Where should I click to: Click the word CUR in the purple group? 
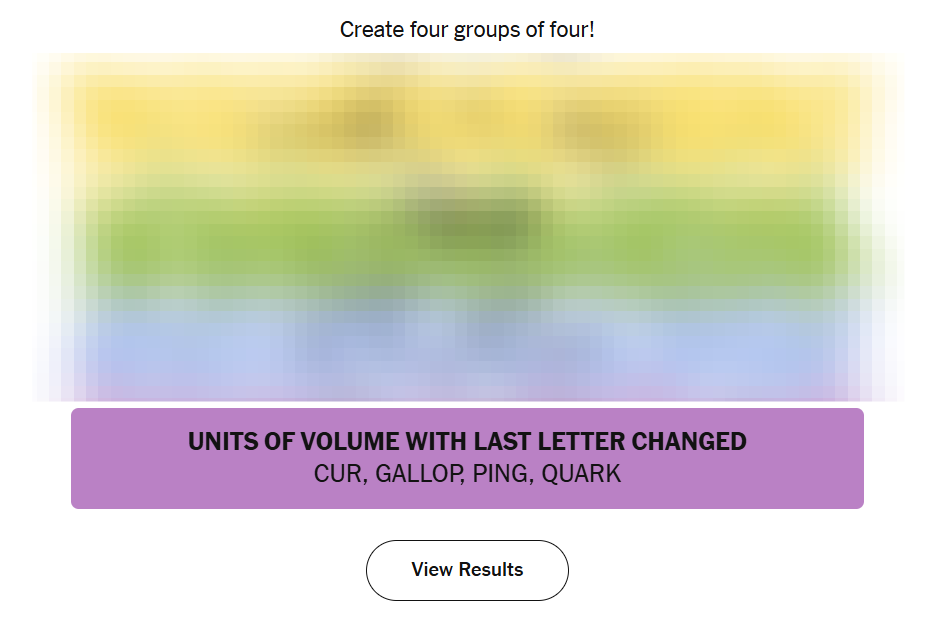(338, 474)
